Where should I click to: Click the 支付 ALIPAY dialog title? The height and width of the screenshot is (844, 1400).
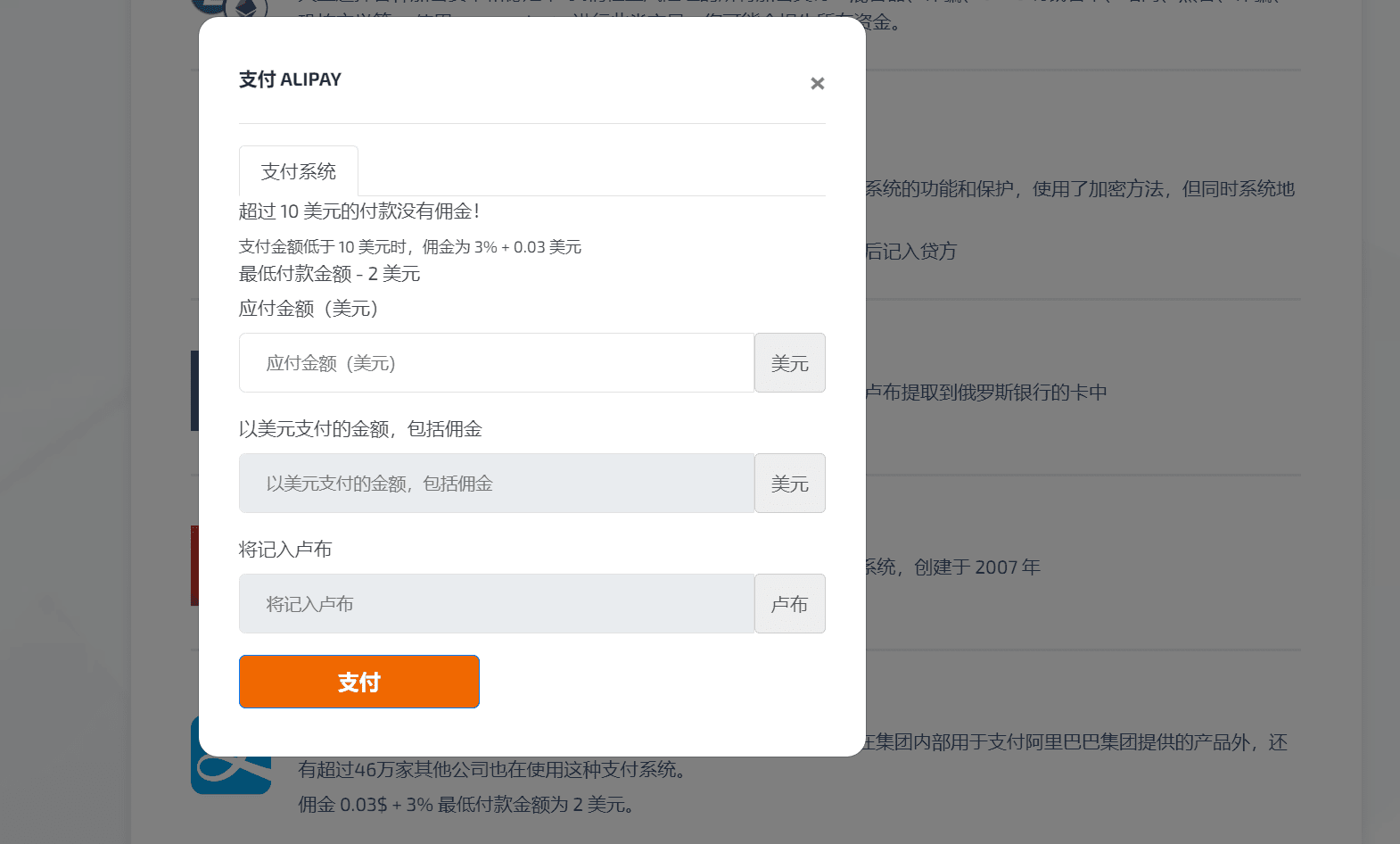point(290,79)
